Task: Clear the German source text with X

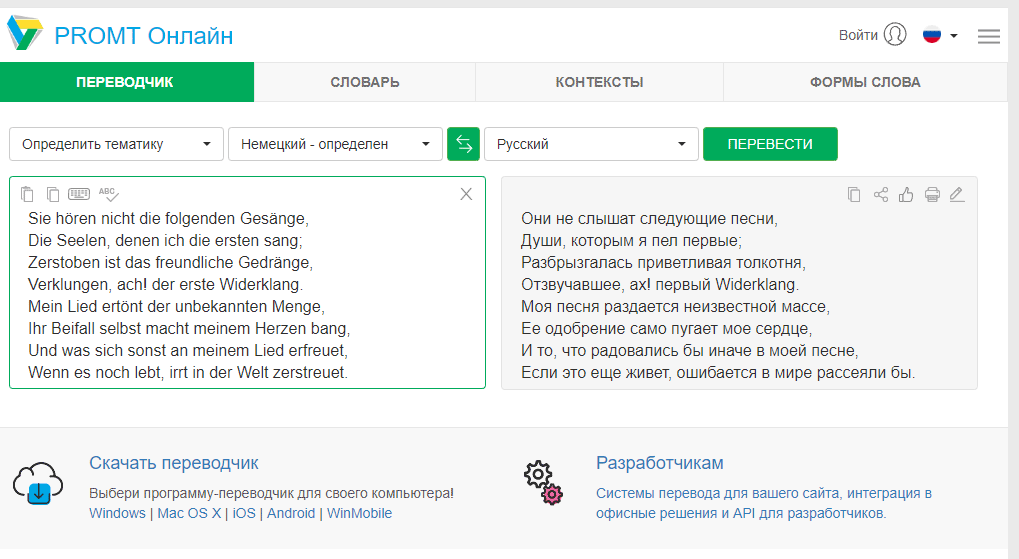Action: tap(466, 194)
